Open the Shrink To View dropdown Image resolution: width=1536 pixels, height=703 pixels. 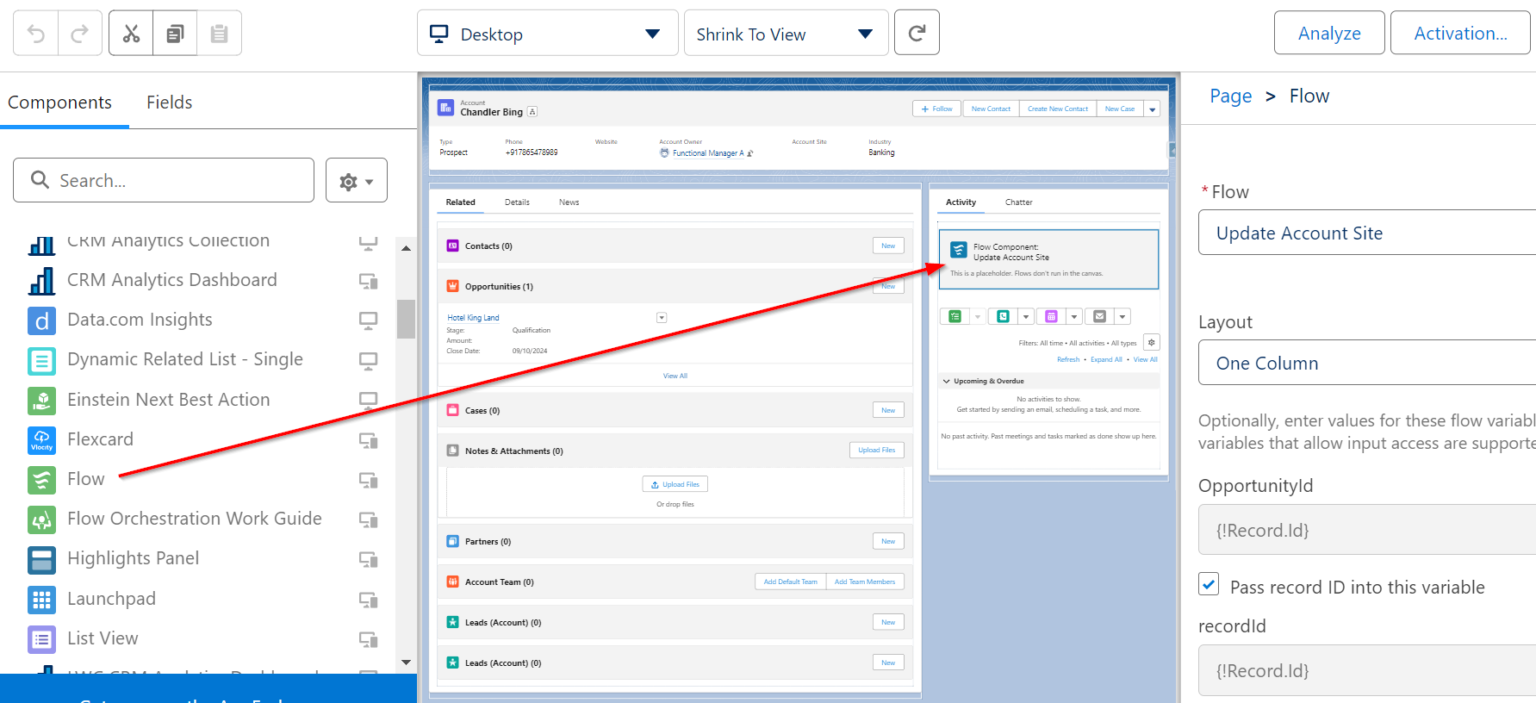click(x=785, y=34)
